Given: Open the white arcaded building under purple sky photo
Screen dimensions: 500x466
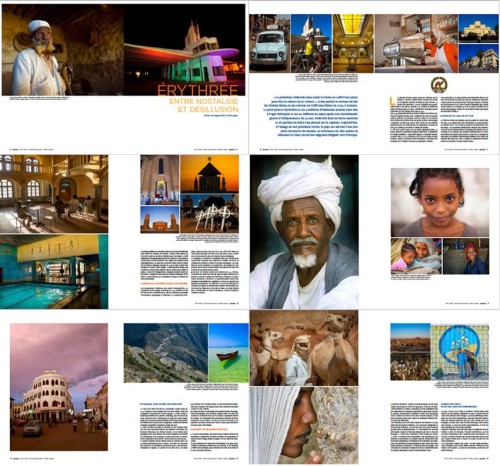Looking at the screenshot, I should tap(59, 387).
